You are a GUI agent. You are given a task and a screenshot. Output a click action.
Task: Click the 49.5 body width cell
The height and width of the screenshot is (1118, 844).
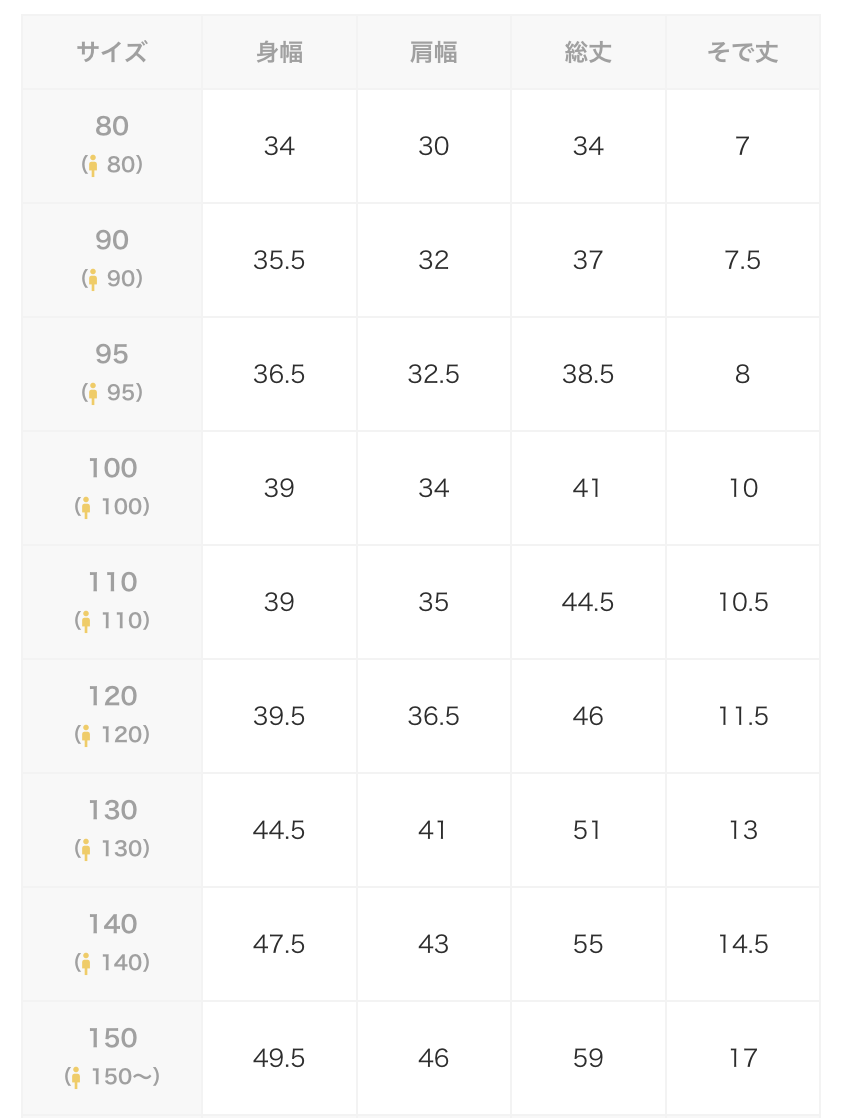(279, 1058)
